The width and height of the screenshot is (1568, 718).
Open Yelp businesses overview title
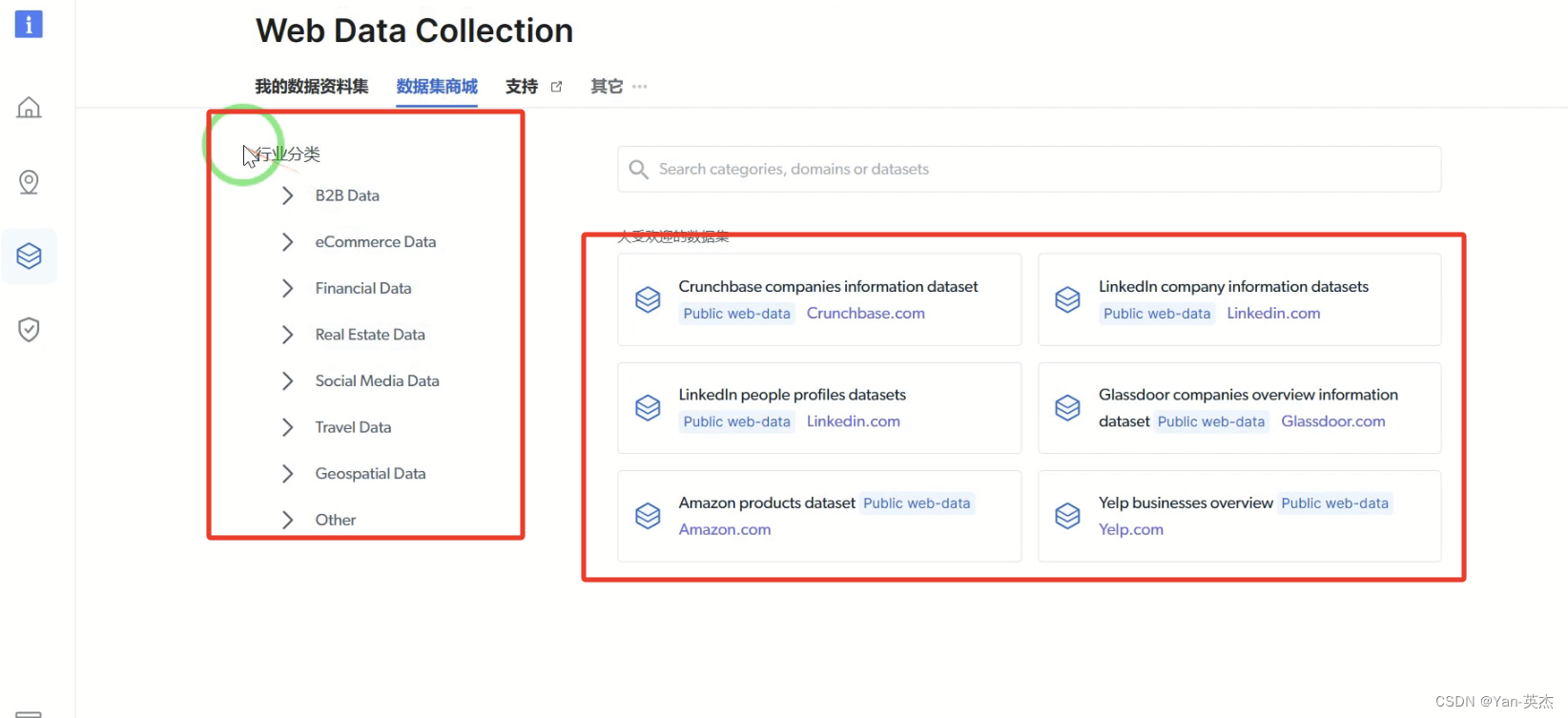(1186, 503)
